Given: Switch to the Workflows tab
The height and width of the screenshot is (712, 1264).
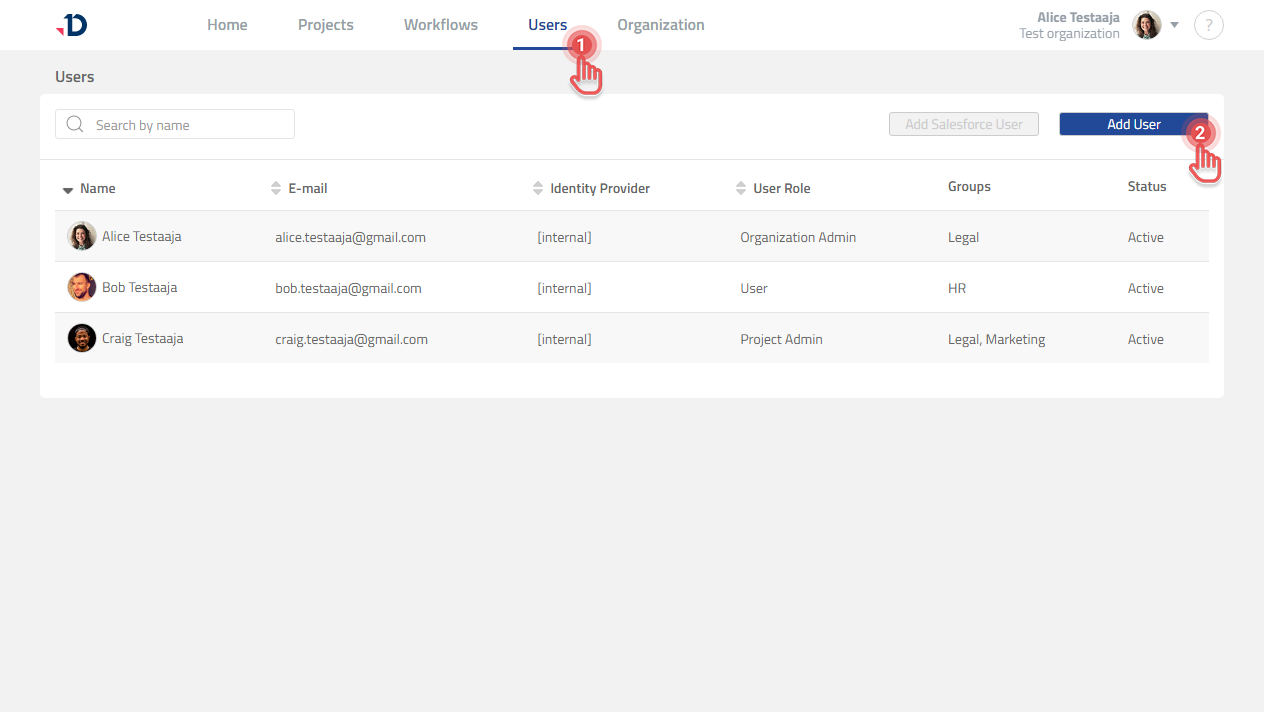Looking at the screenshot, I should (440, 25).
